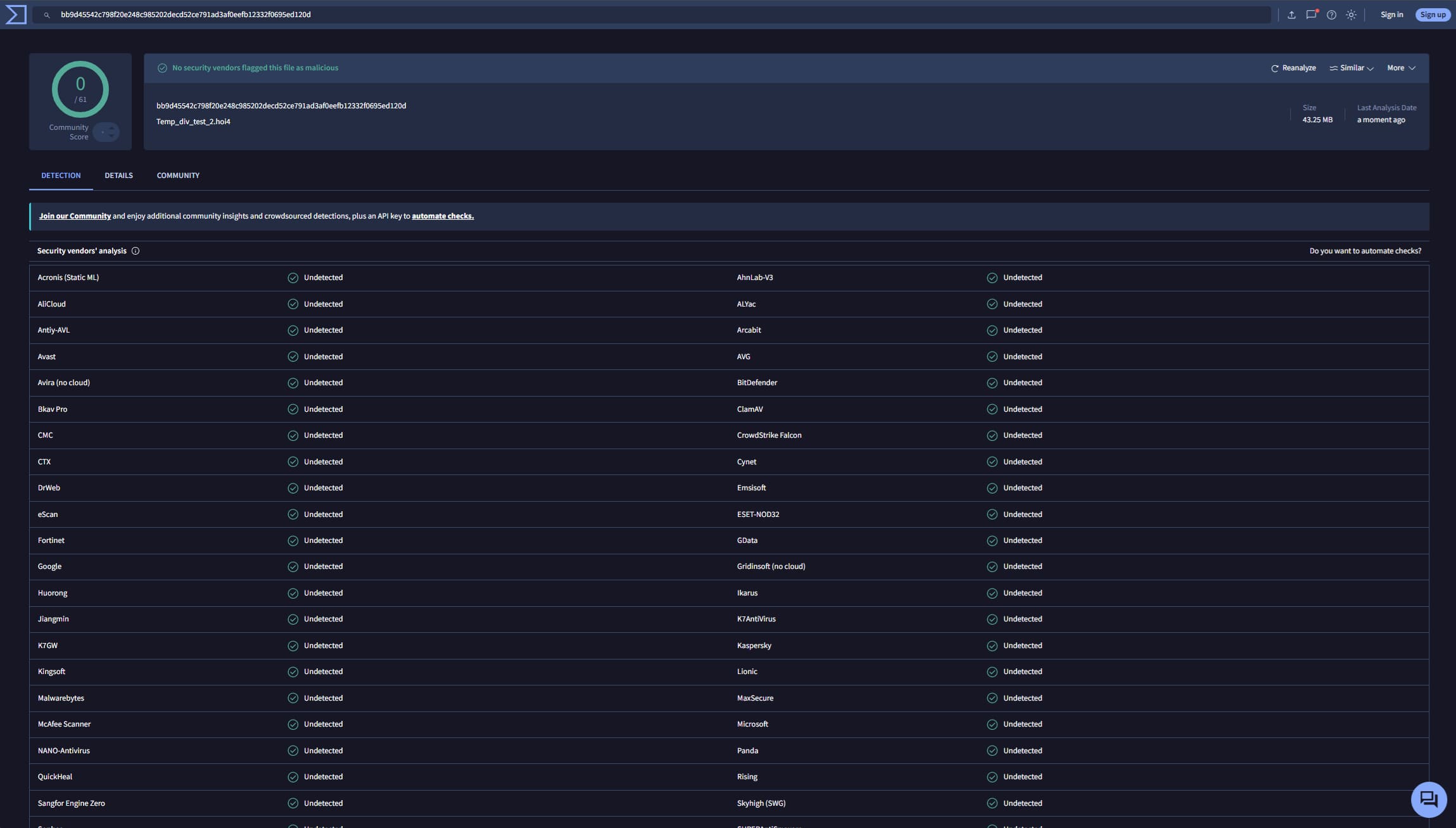Click the Google undetected check icon
The width and height of the screenshot is (1456, 828).
click(293, 566)
